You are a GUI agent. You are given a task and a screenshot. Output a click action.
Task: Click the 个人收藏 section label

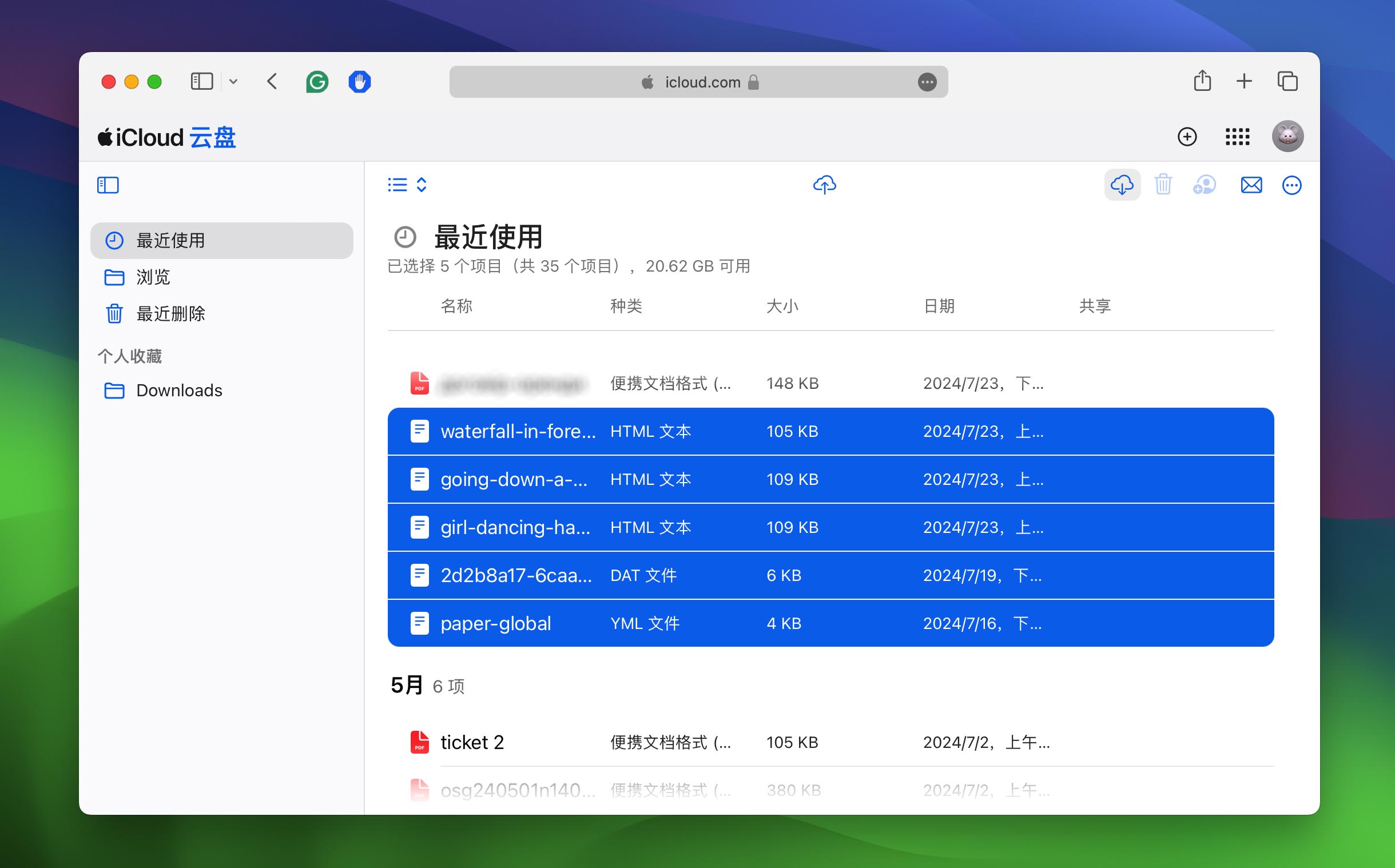[x=130, y=356]
